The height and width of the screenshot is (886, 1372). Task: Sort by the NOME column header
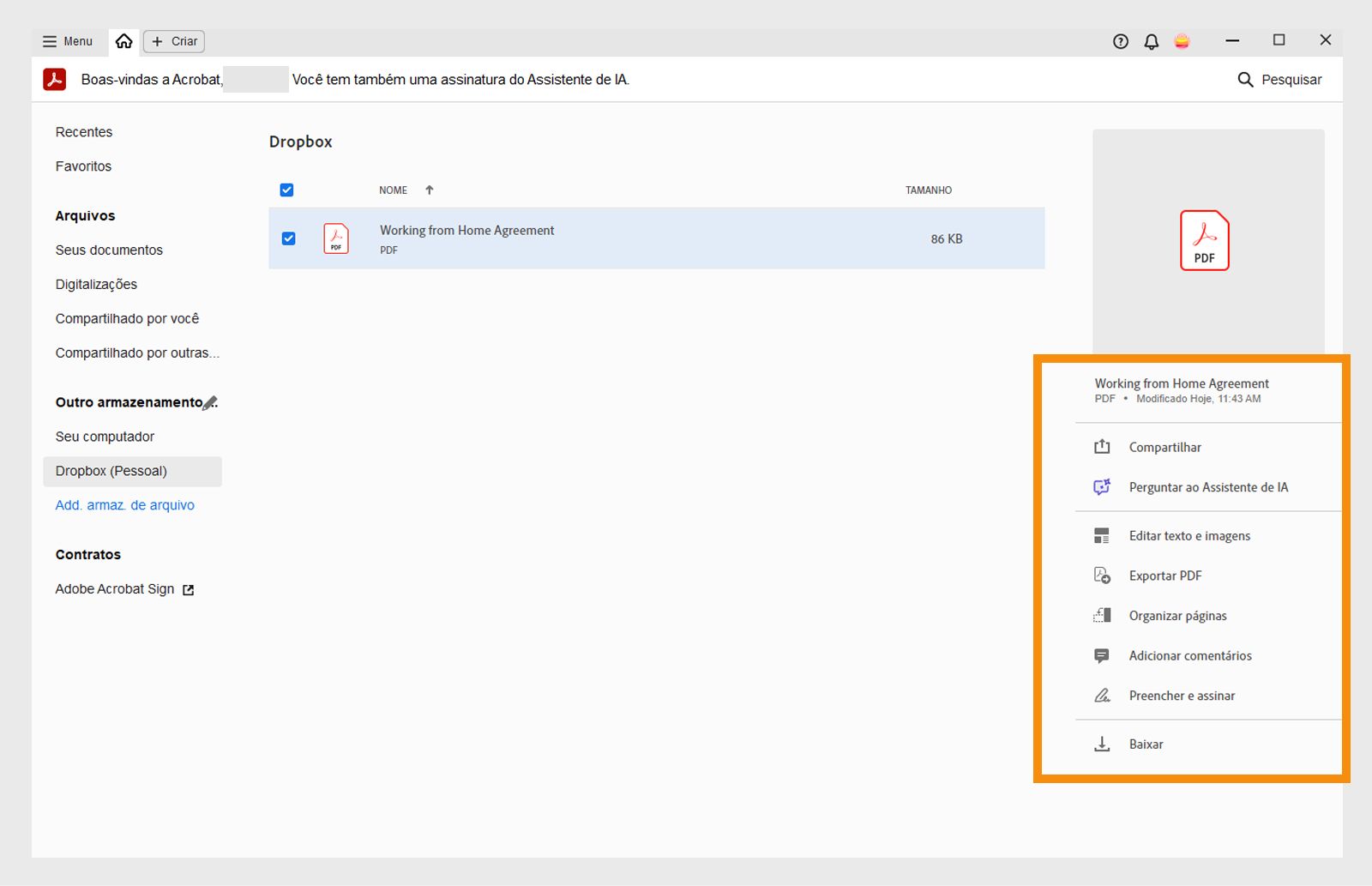(394, 190)
